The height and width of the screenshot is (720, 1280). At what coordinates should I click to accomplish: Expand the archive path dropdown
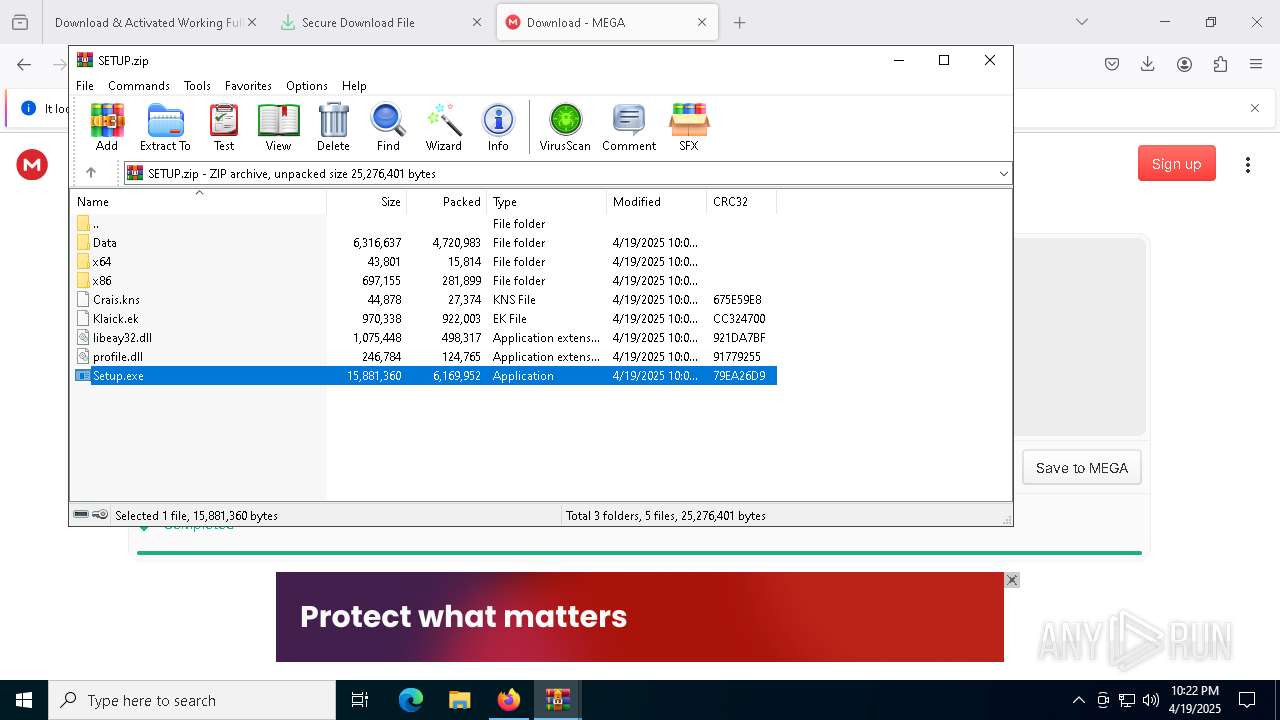[1003, 174]
